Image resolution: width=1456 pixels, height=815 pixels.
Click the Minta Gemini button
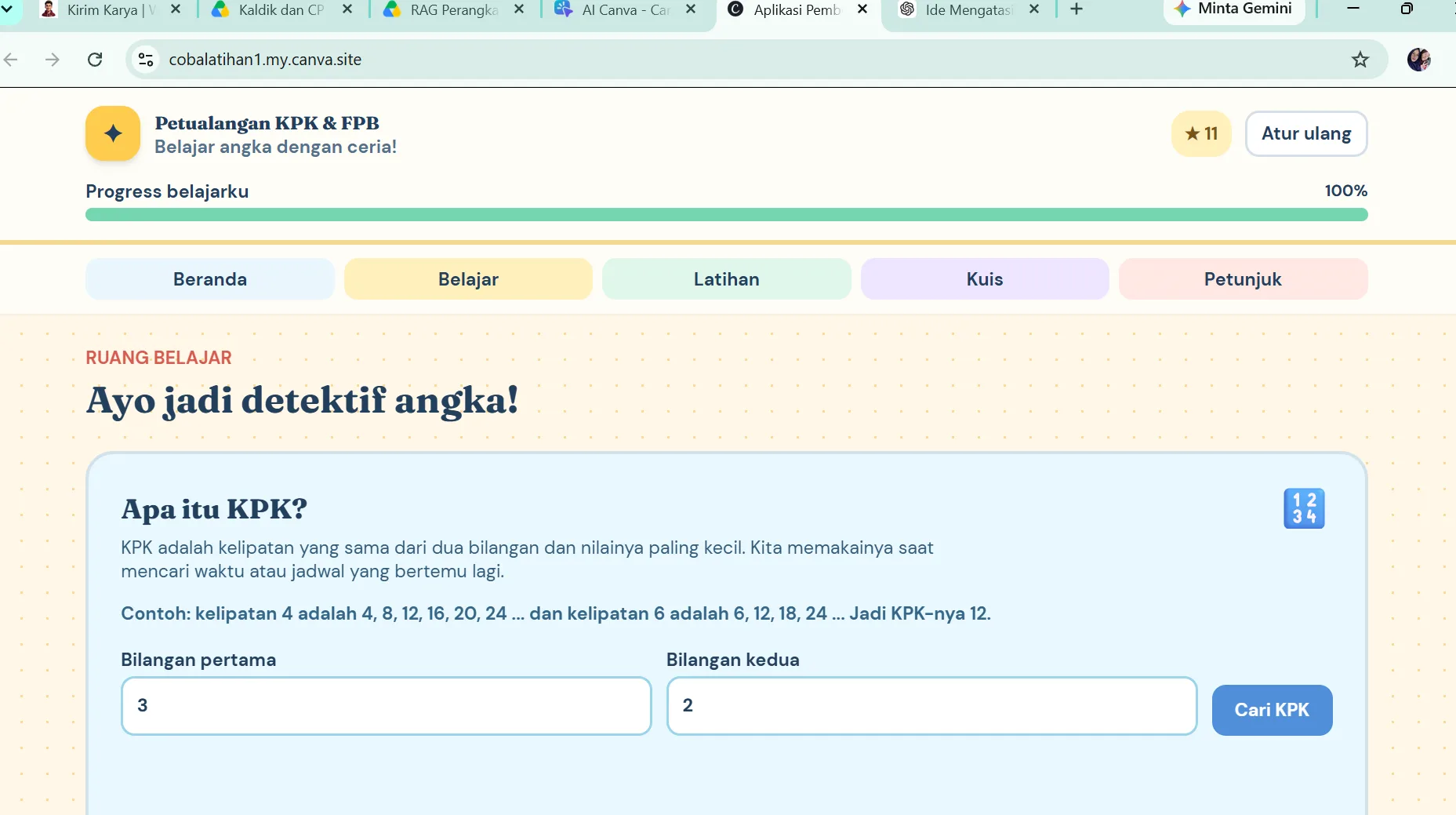click(x=1234, y=9)
